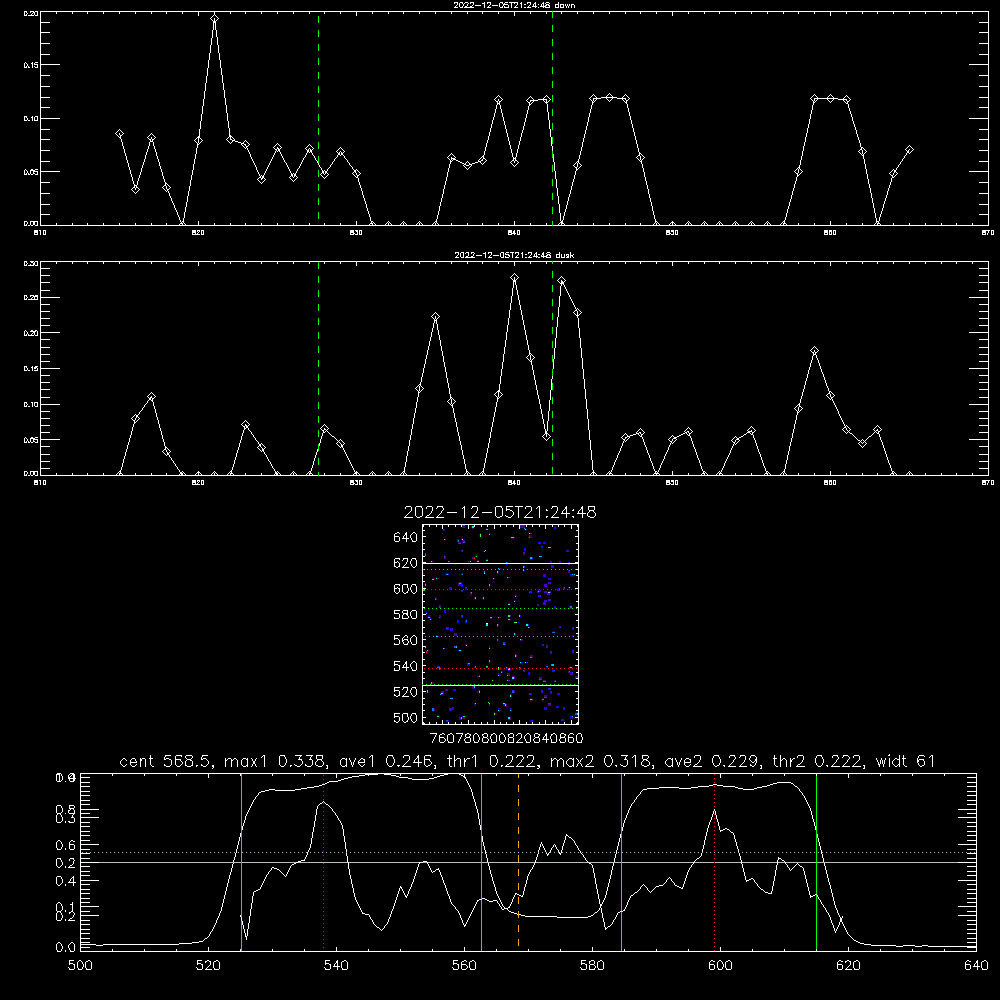The height and width of the screenshot is (1000, 1000).
Task: Click the "540" x-axis label of the bottom plot
Action: [x=336, y=966]
